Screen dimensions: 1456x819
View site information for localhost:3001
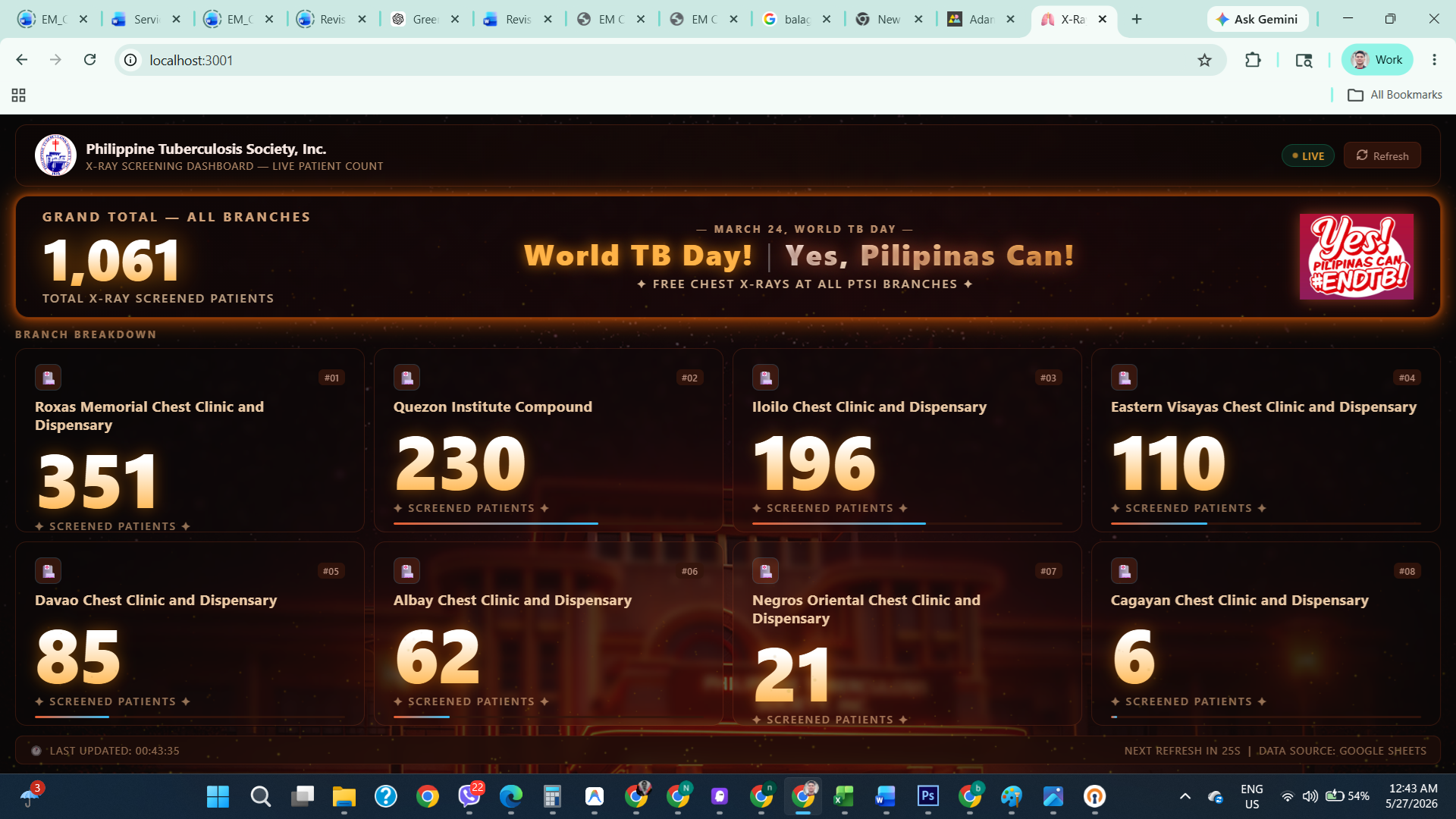pos(131,60)
